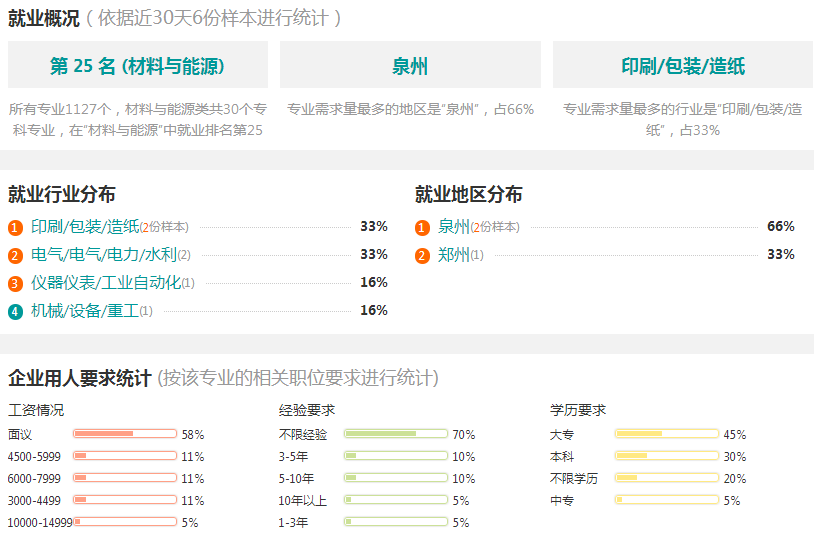Click the 5-10年 experience bar
The height and width of the screenshot is (535, 814).
tap(396, 477)
